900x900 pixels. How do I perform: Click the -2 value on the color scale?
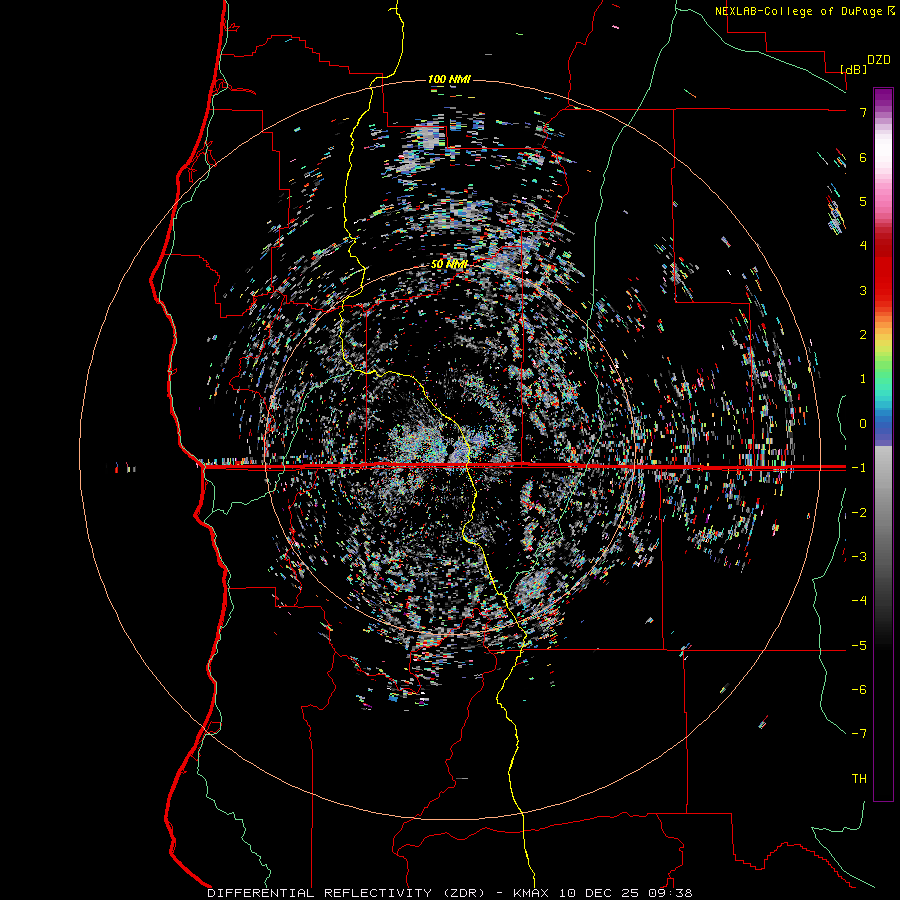[859, 513]
